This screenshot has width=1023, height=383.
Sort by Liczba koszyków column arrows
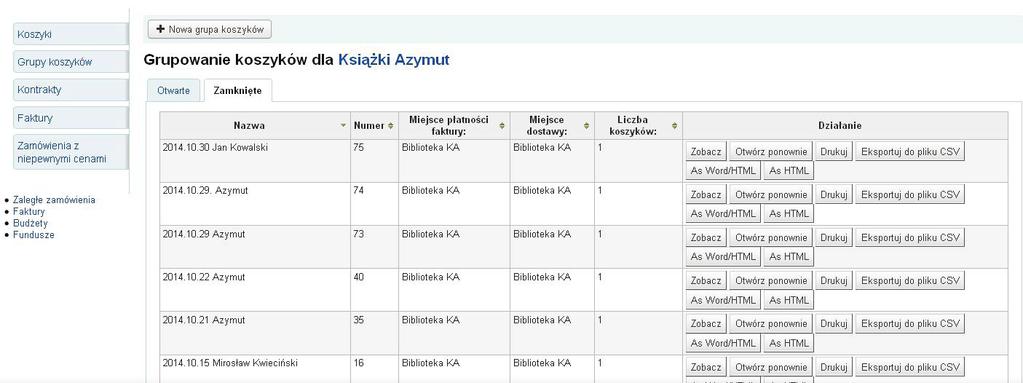(x=675, y=125)
